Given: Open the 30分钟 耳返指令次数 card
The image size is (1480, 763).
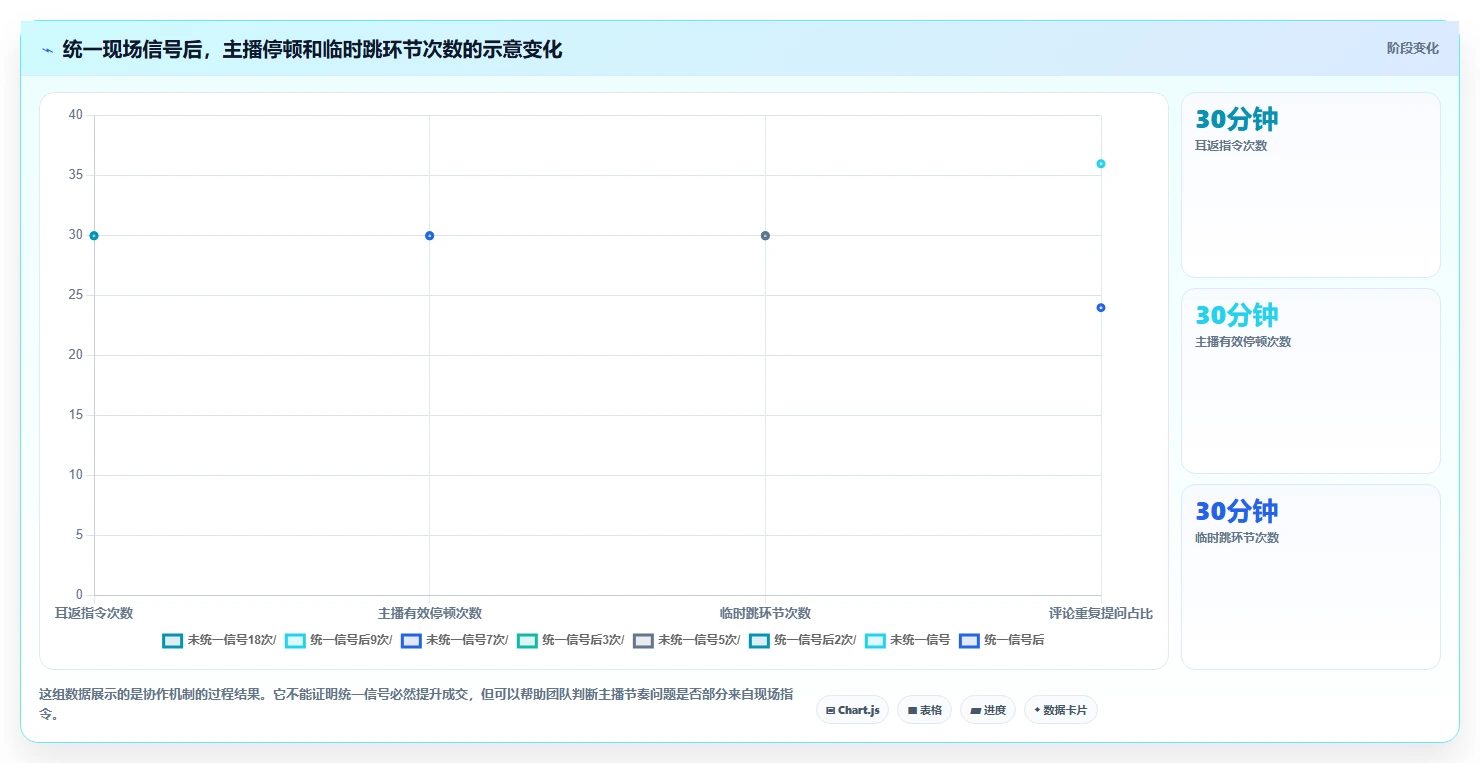Looking at the screenshot, I should point(1311,185).
